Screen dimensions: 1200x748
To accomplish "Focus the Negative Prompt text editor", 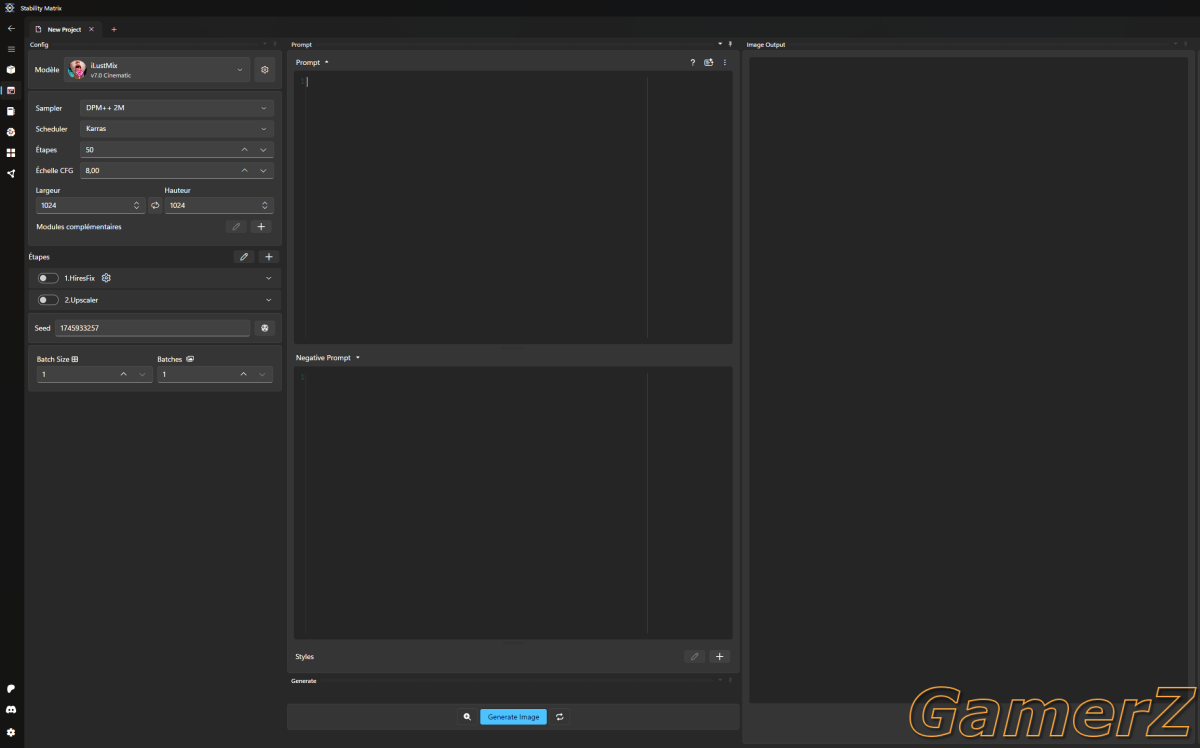I will click(513, 501).
